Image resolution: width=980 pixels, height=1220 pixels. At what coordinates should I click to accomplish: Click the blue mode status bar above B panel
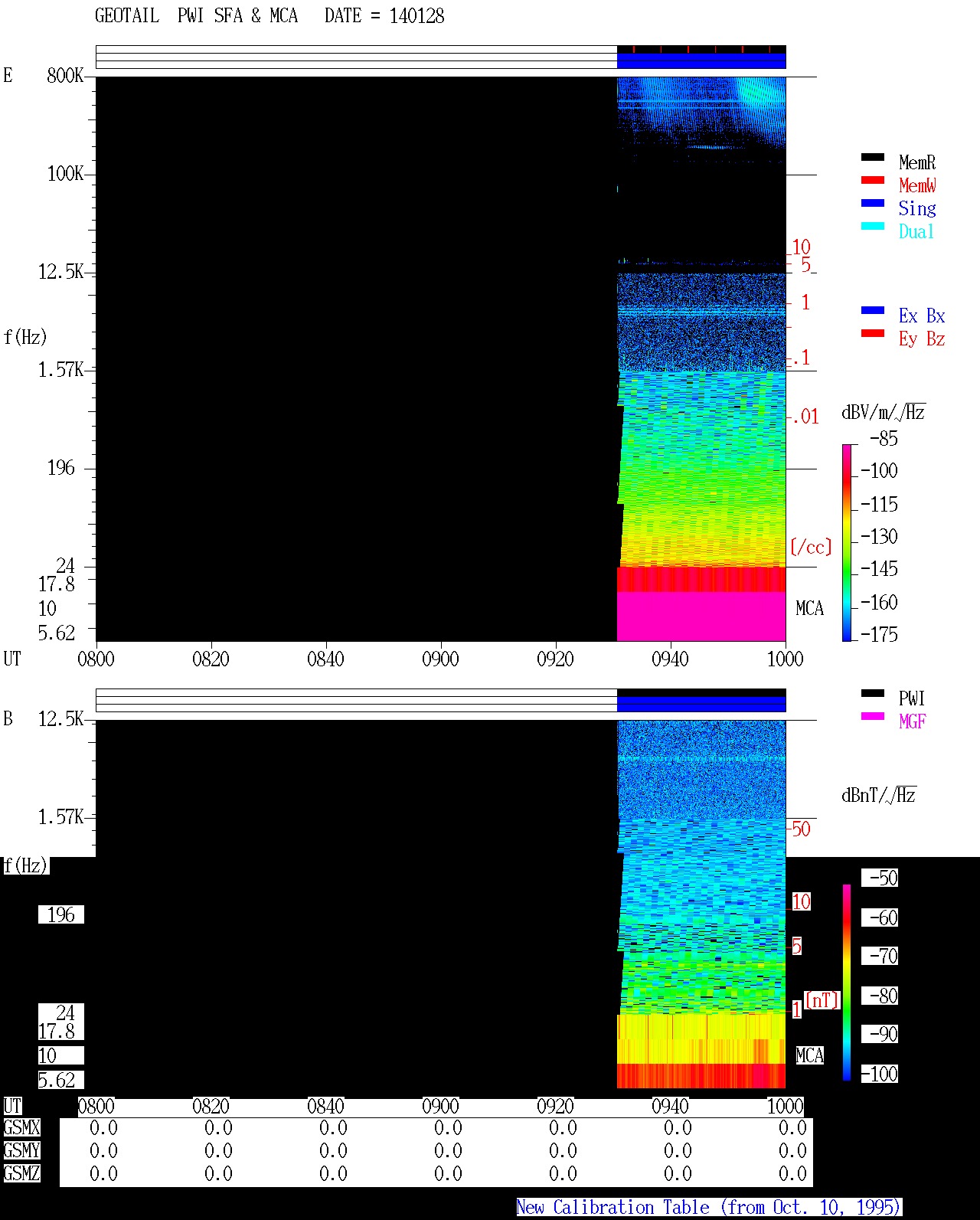pyautogui.click(x=701, y=704)
